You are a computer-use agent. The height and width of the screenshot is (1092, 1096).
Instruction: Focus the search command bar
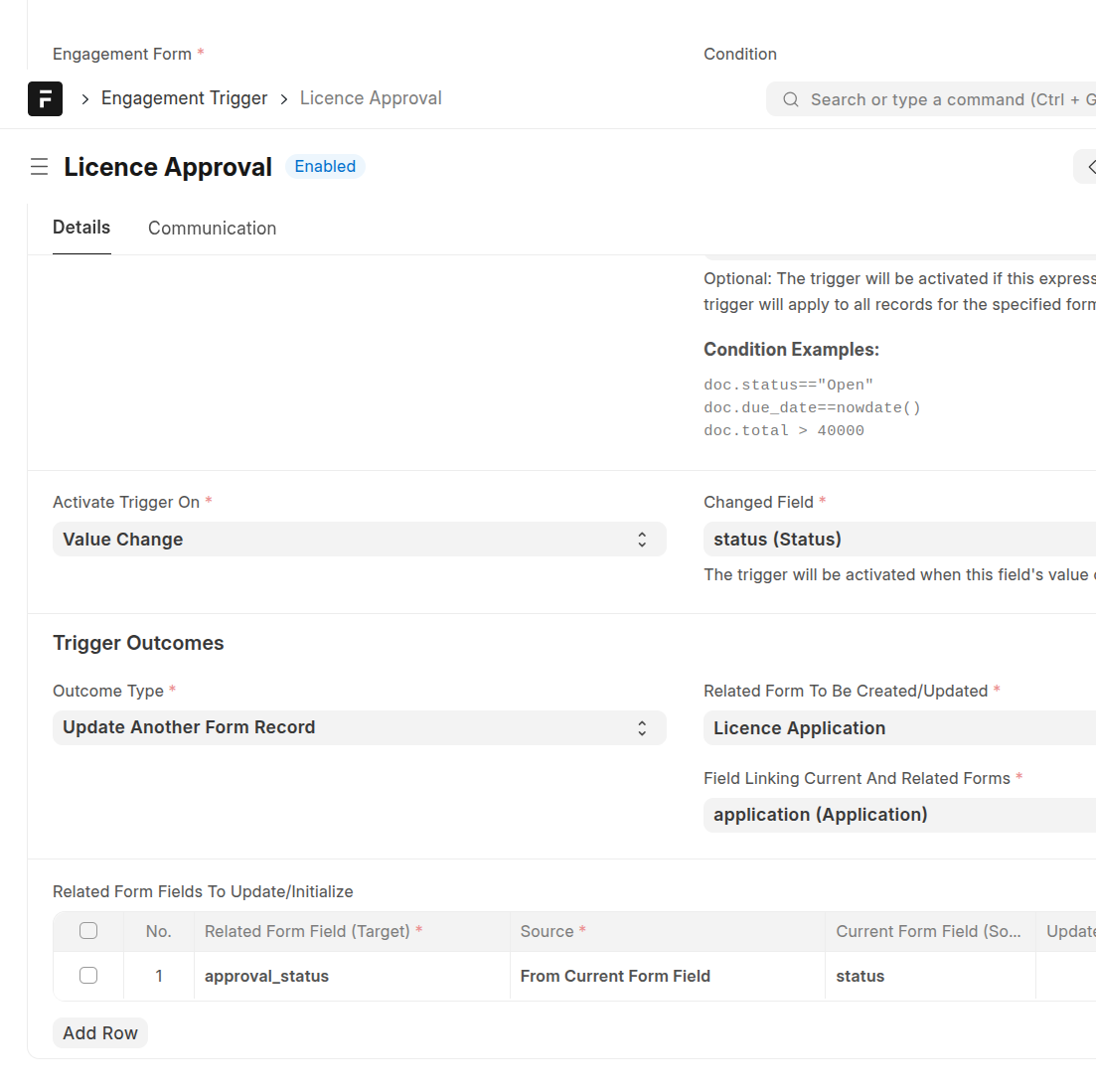931,99
